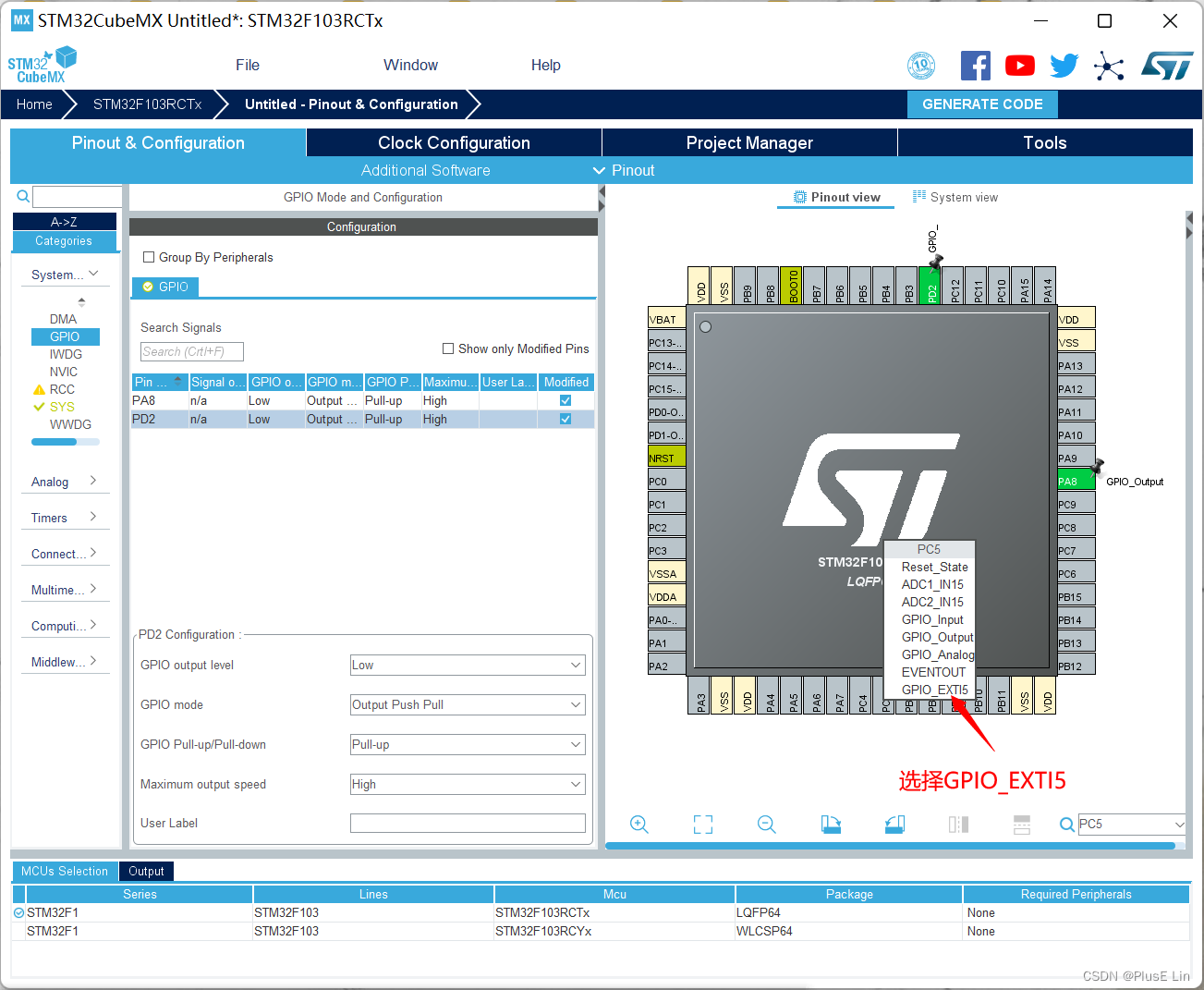Click the Facebook icon in header
This screenshot has height=990, width=1204.
[x=976, y=66]
